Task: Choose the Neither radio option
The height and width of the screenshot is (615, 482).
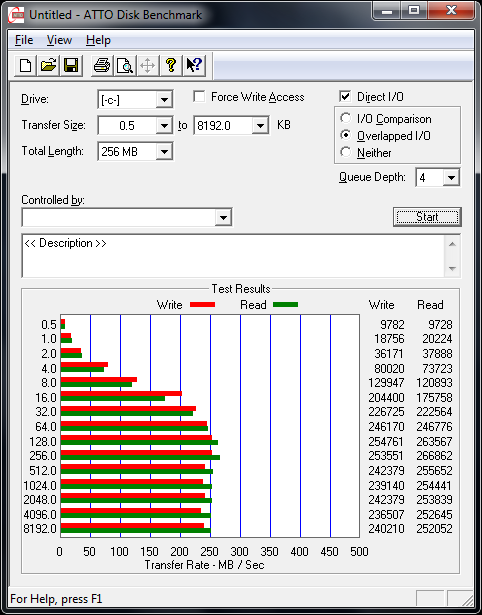Action: (x=346, y=152)
